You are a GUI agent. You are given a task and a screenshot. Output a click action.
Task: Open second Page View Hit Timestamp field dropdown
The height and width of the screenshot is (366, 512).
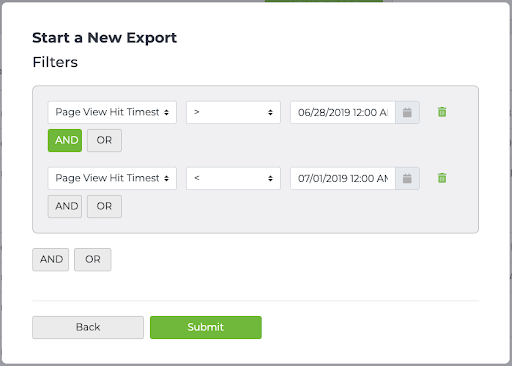(x=112, y=178)
